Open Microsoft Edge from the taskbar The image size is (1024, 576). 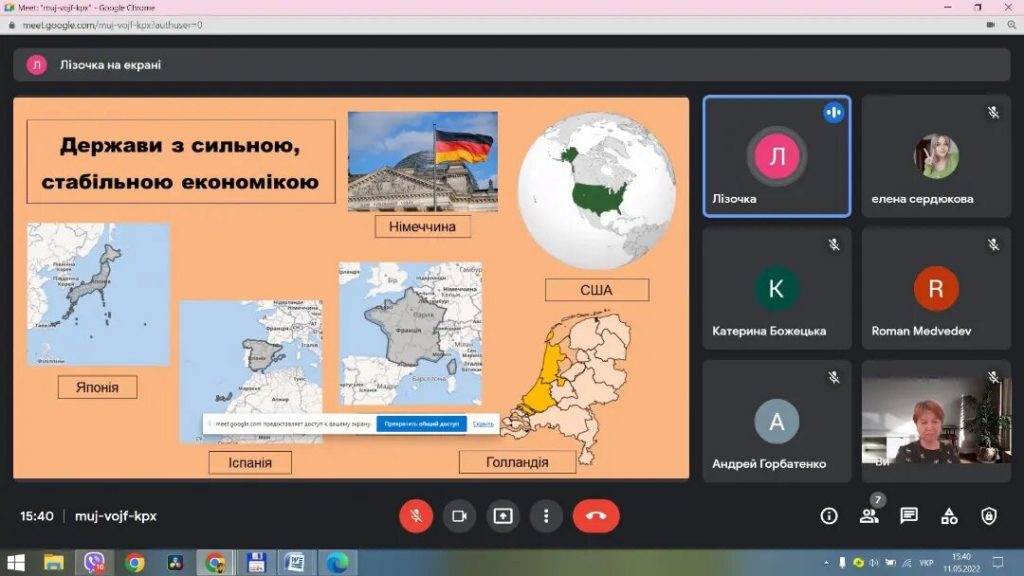click(x=338, y=562)
